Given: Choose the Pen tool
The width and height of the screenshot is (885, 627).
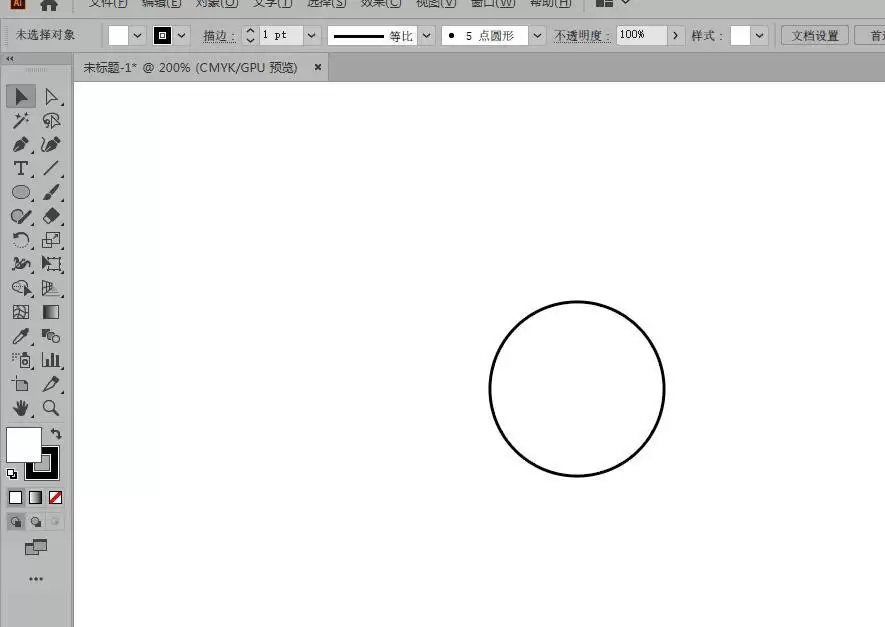Looking at the screenshot, I should [21, 144].
